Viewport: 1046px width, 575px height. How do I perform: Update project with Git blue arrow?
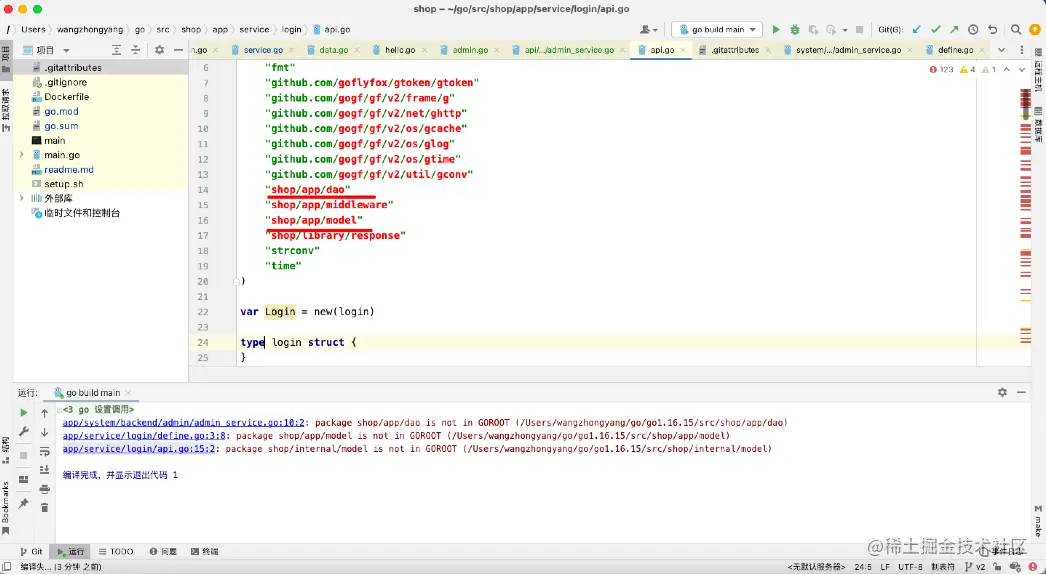(x=917, y=29)
